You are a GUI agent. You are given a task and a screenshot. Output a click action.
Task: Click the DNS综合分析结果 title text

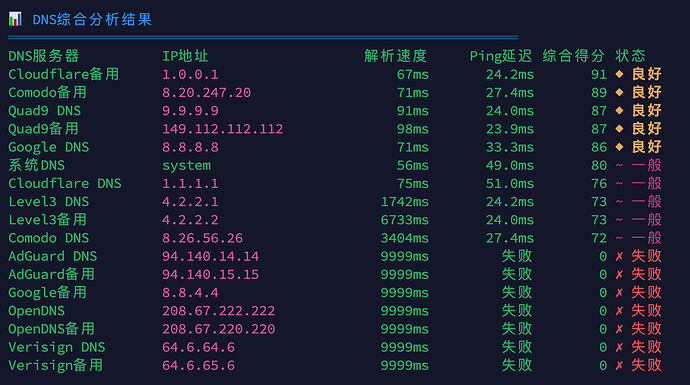click(x=92, y=19)
